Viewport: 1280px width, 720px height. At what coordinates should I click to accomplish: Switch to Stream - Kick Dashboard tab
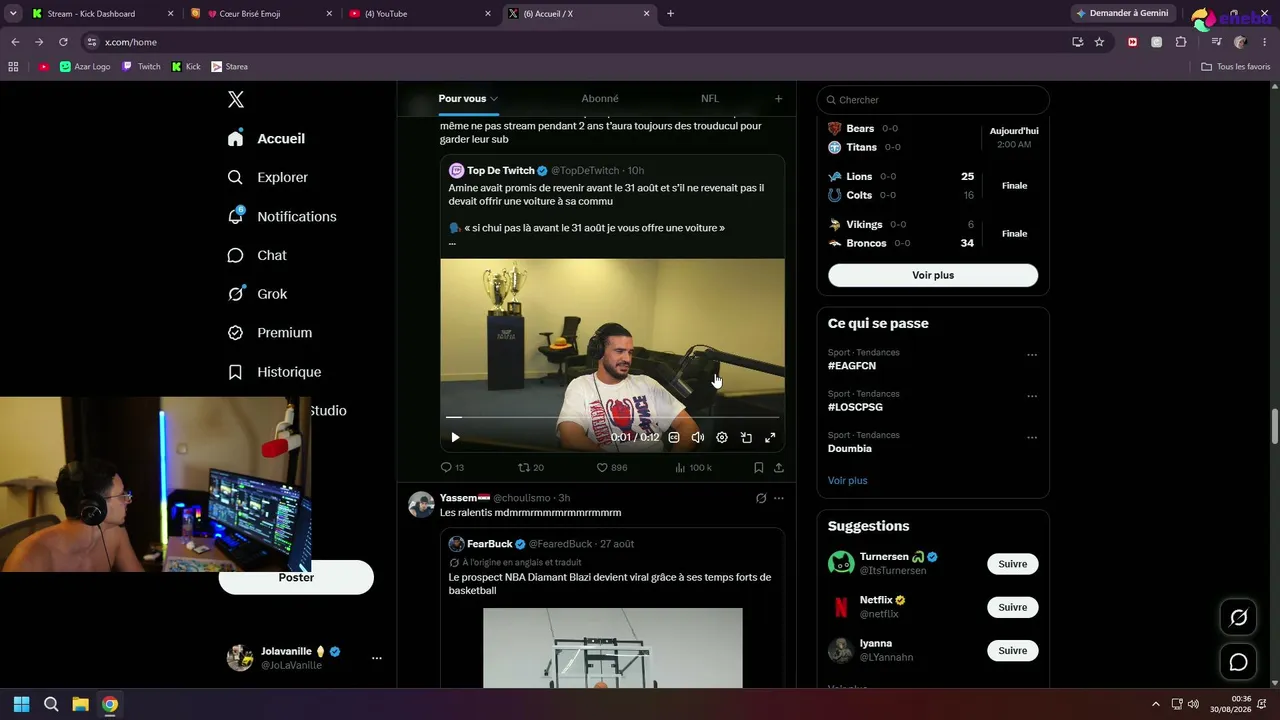pos(102,14)
